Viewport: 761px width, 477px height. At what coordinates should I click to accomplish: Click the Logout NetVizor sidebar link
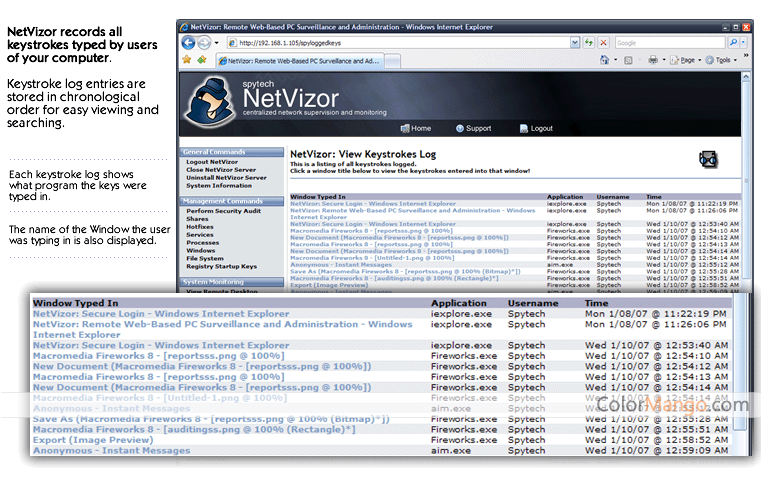pos(212,162)
